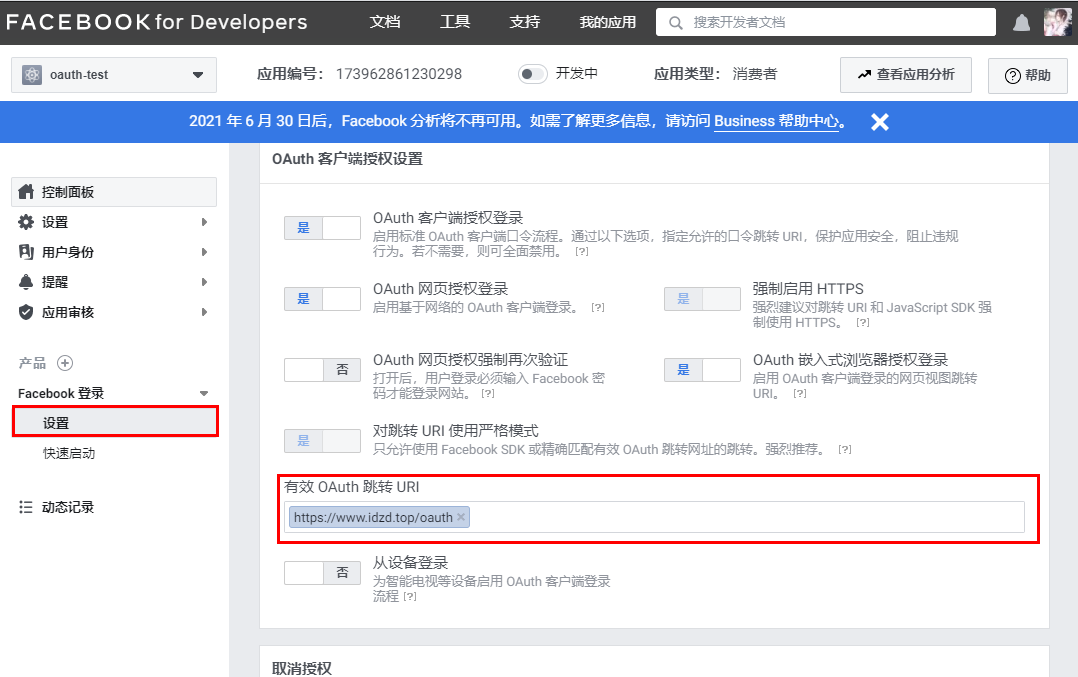Select 设置 under Facebook 登录

(116, 423)
